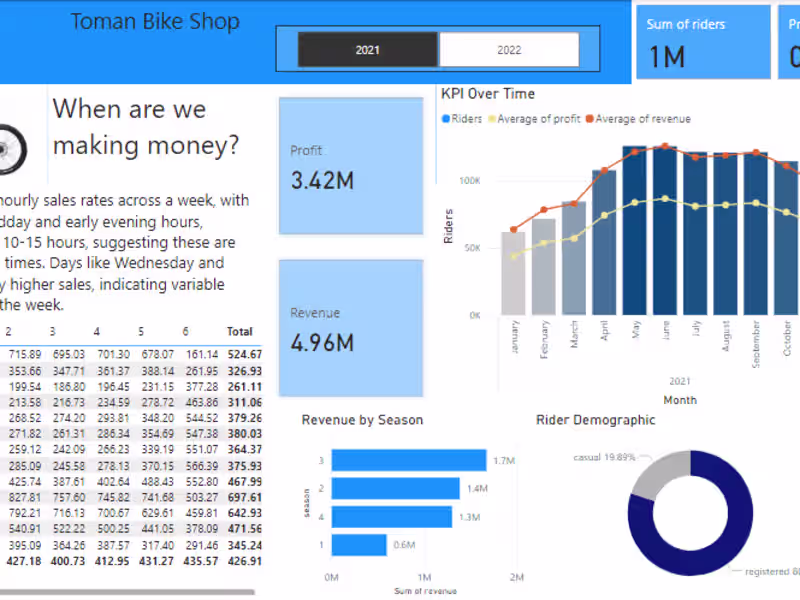The width and height of the screenshot is (800, 600).
Task: Select the season 4 revenue bar
Action: (x=392, y=517)
